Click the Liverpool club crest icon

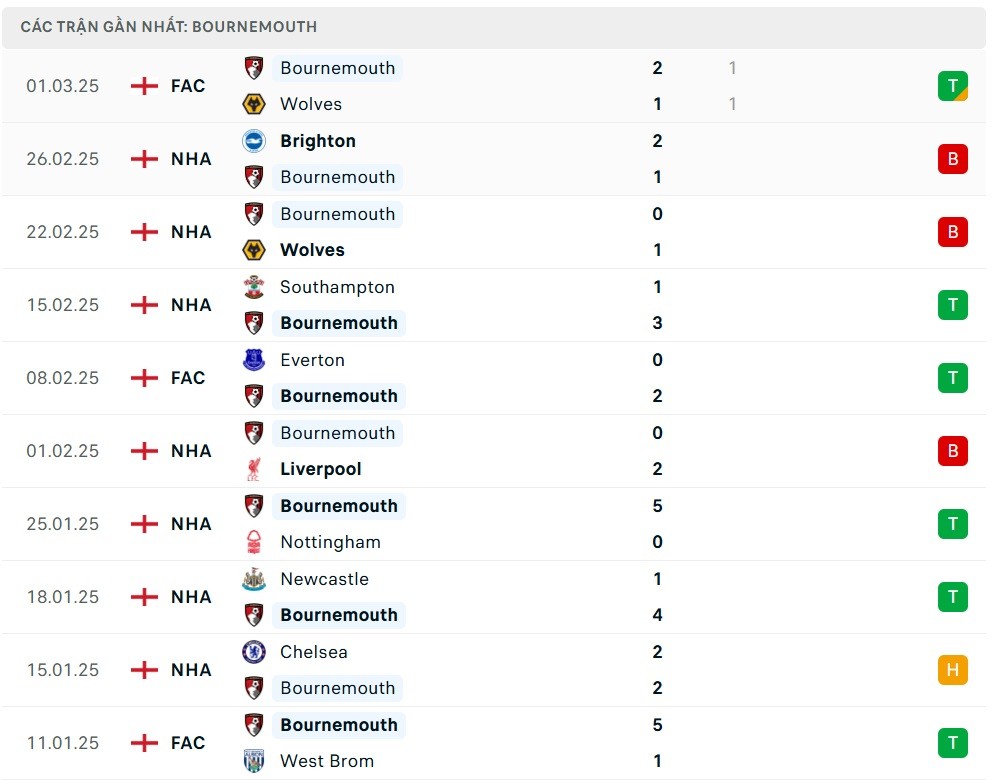pos(254,469)
